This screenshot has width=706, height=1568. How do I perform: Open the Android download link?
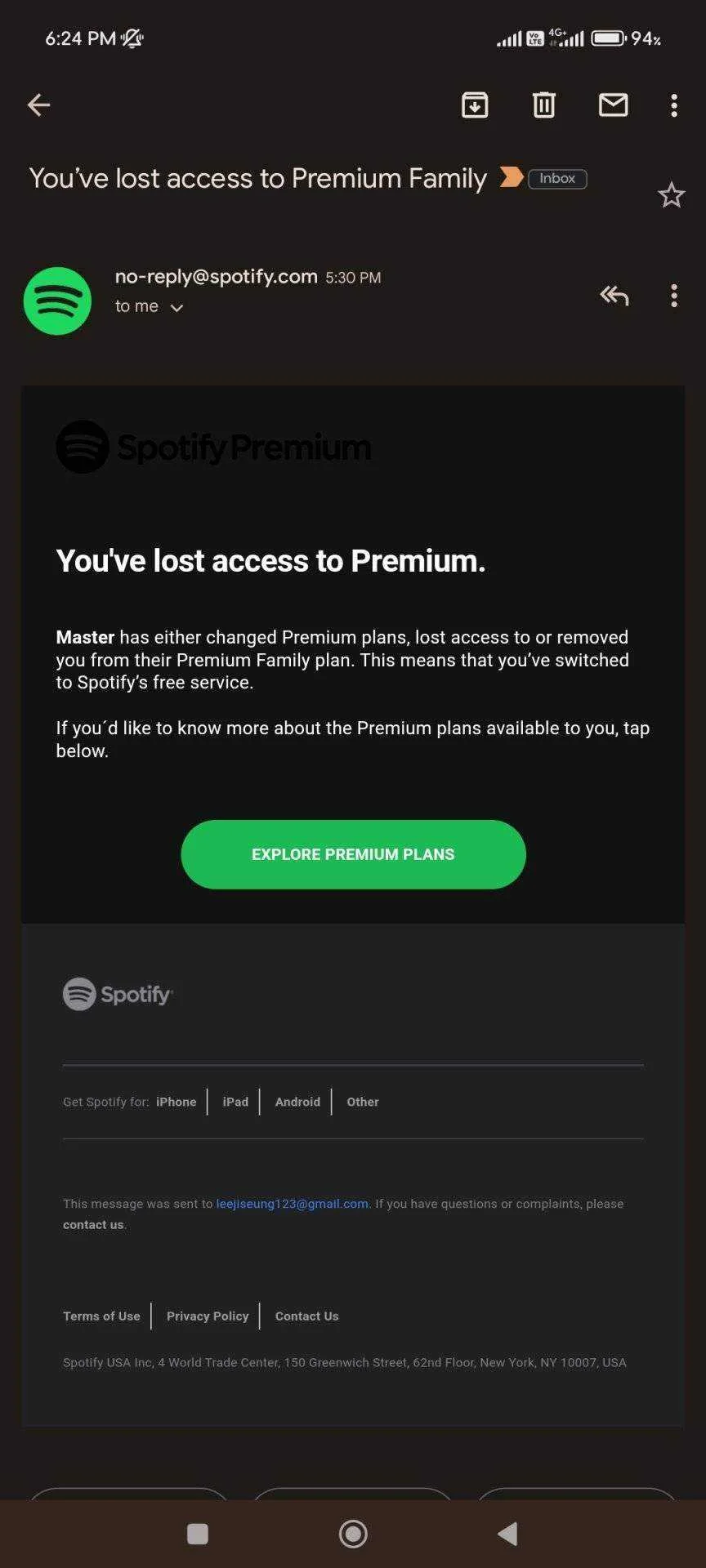pos(297,1102)
